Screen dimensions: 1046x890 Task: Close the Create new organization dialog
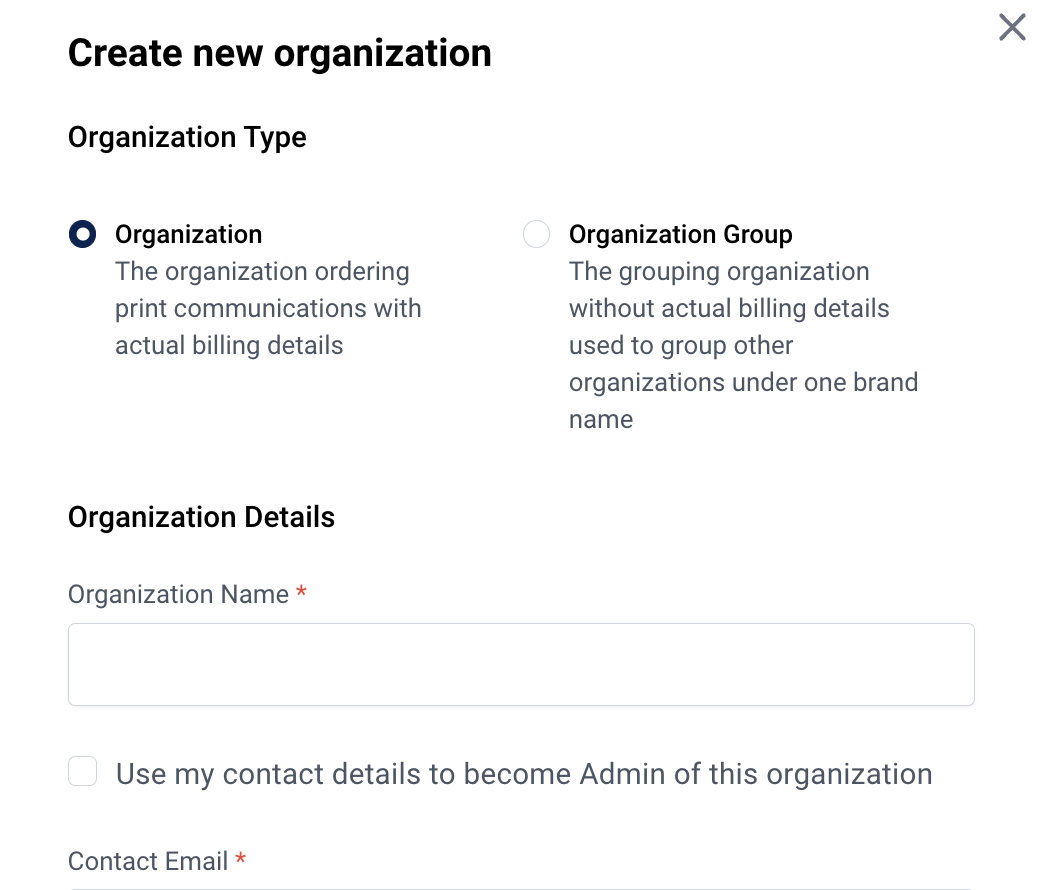point(1012,27)
